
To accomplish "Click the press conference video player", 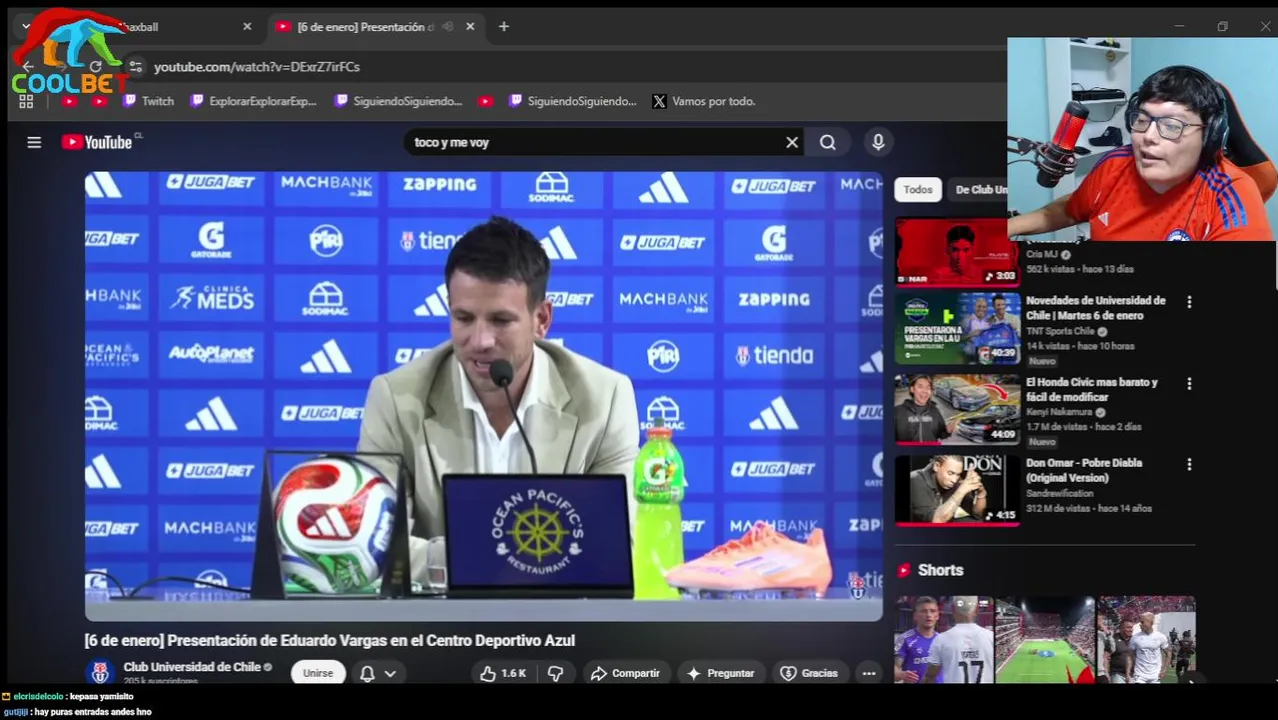I will click(484, 396).
